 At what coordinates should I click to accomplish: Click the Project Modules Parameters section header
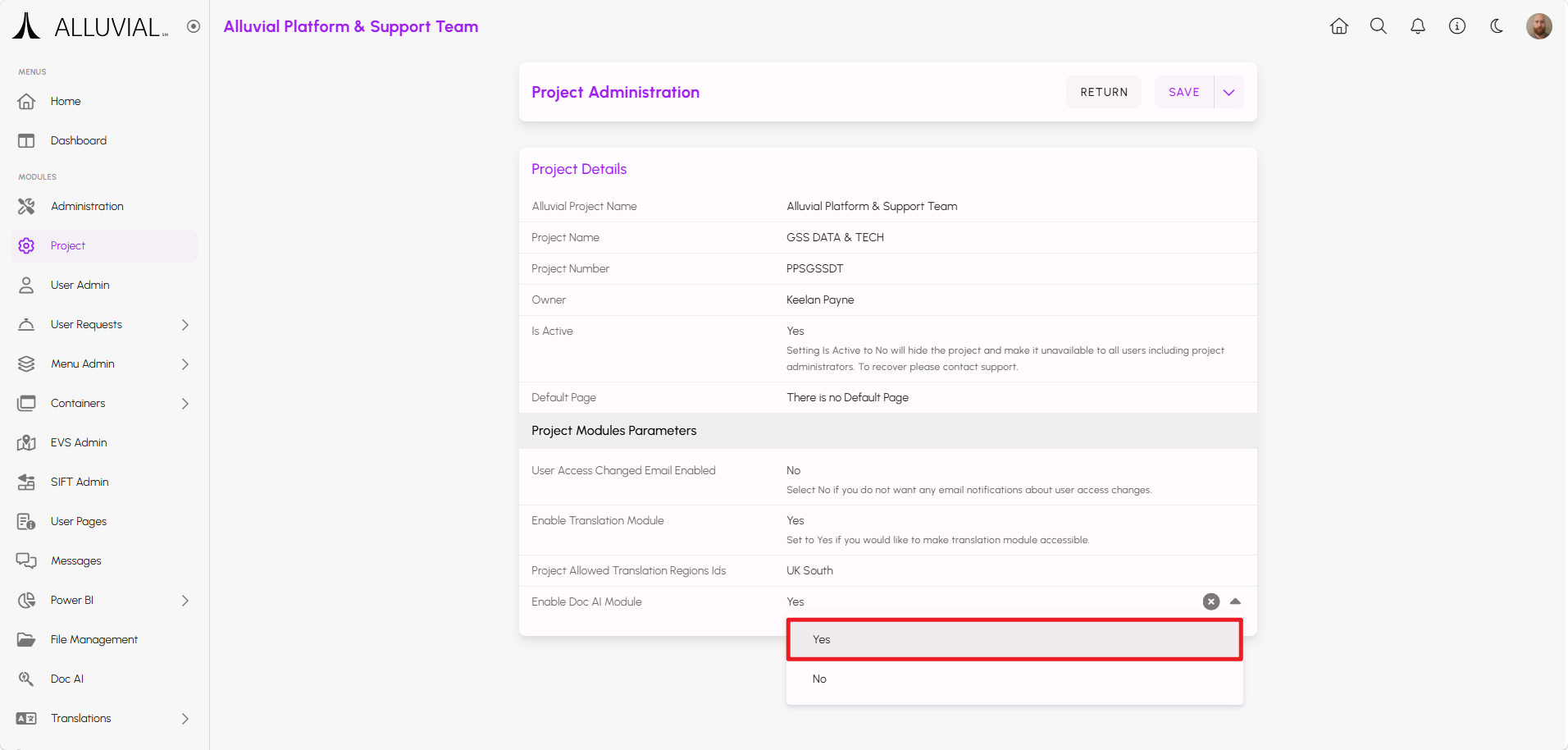pos(888,431)
